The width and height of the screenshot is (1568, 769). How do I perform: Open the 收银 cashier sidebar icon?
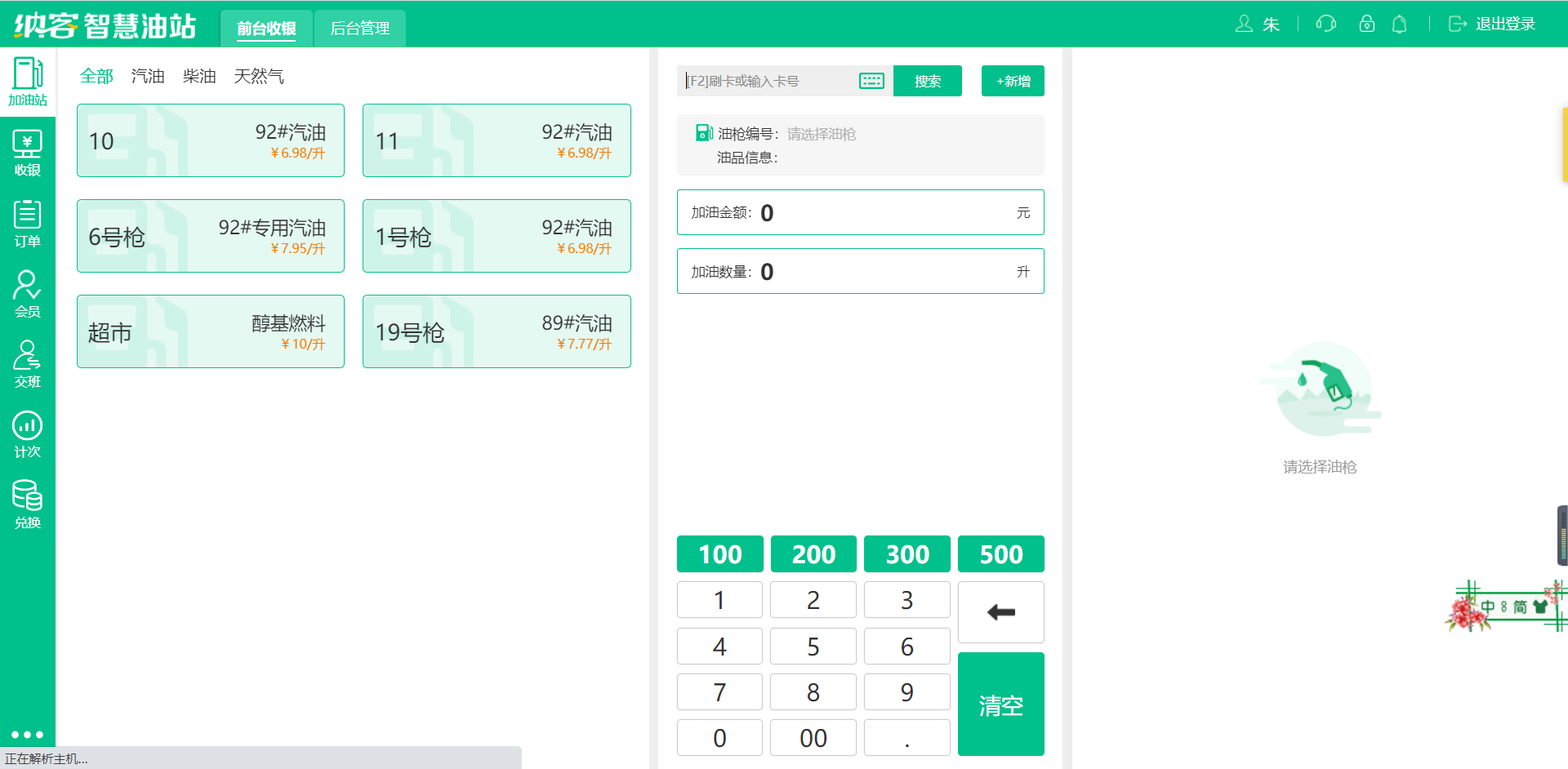tap(27, 153)
